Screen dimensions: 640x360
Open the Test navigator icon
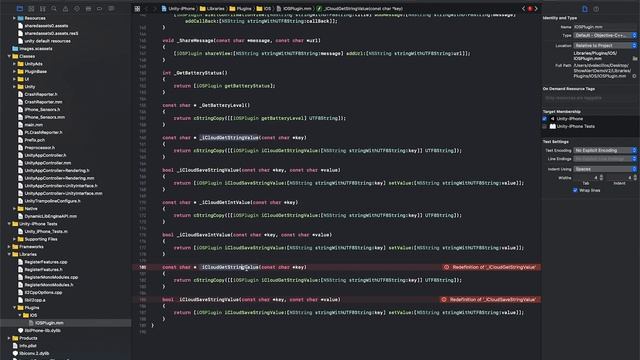click(x=77, y=9)
